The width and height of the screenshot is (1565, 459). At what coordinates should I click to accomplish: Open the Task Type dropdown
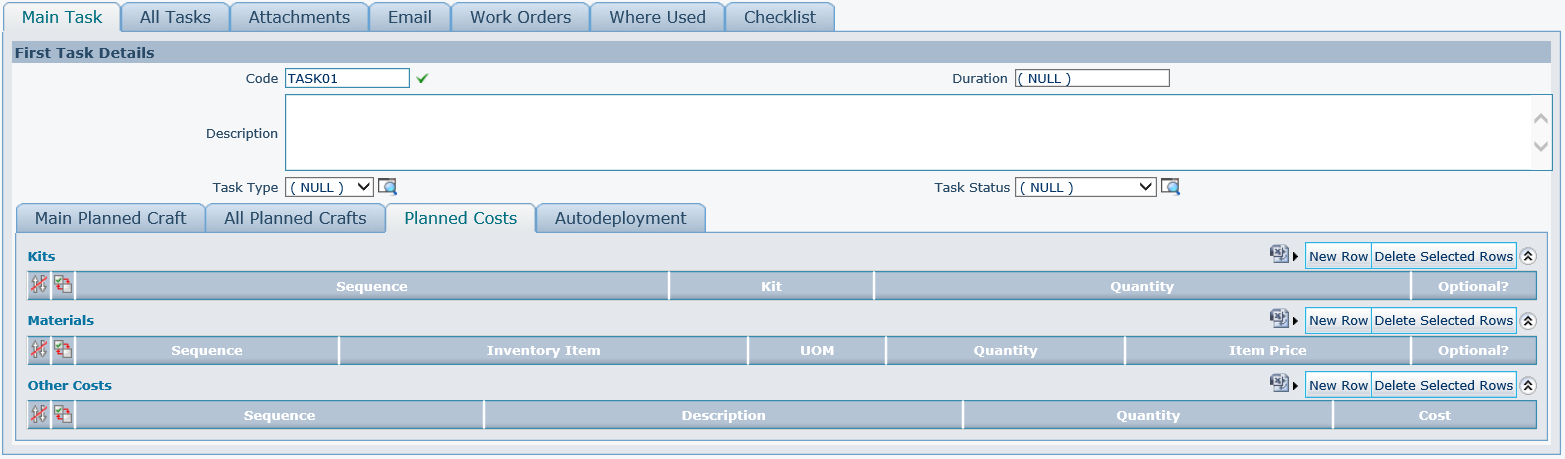329,187
